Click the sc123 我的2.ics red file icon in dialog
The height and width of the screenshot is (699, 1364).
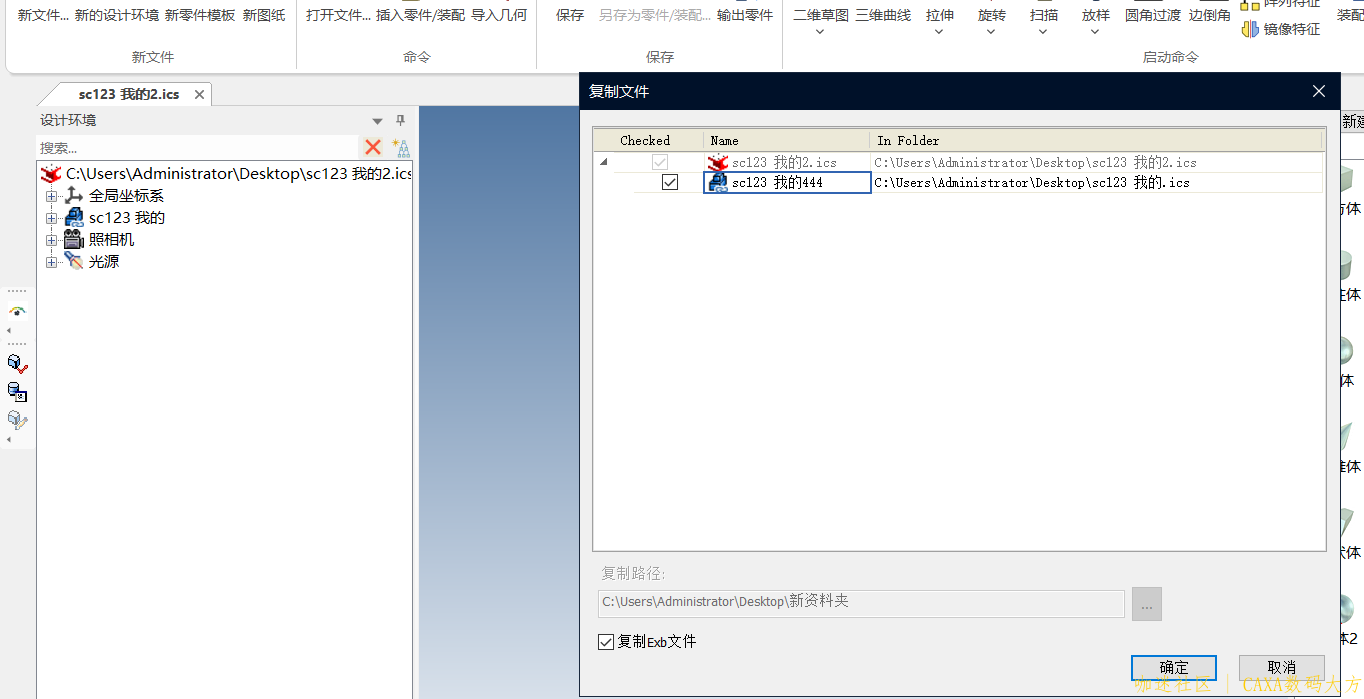[x=717, y=162]
